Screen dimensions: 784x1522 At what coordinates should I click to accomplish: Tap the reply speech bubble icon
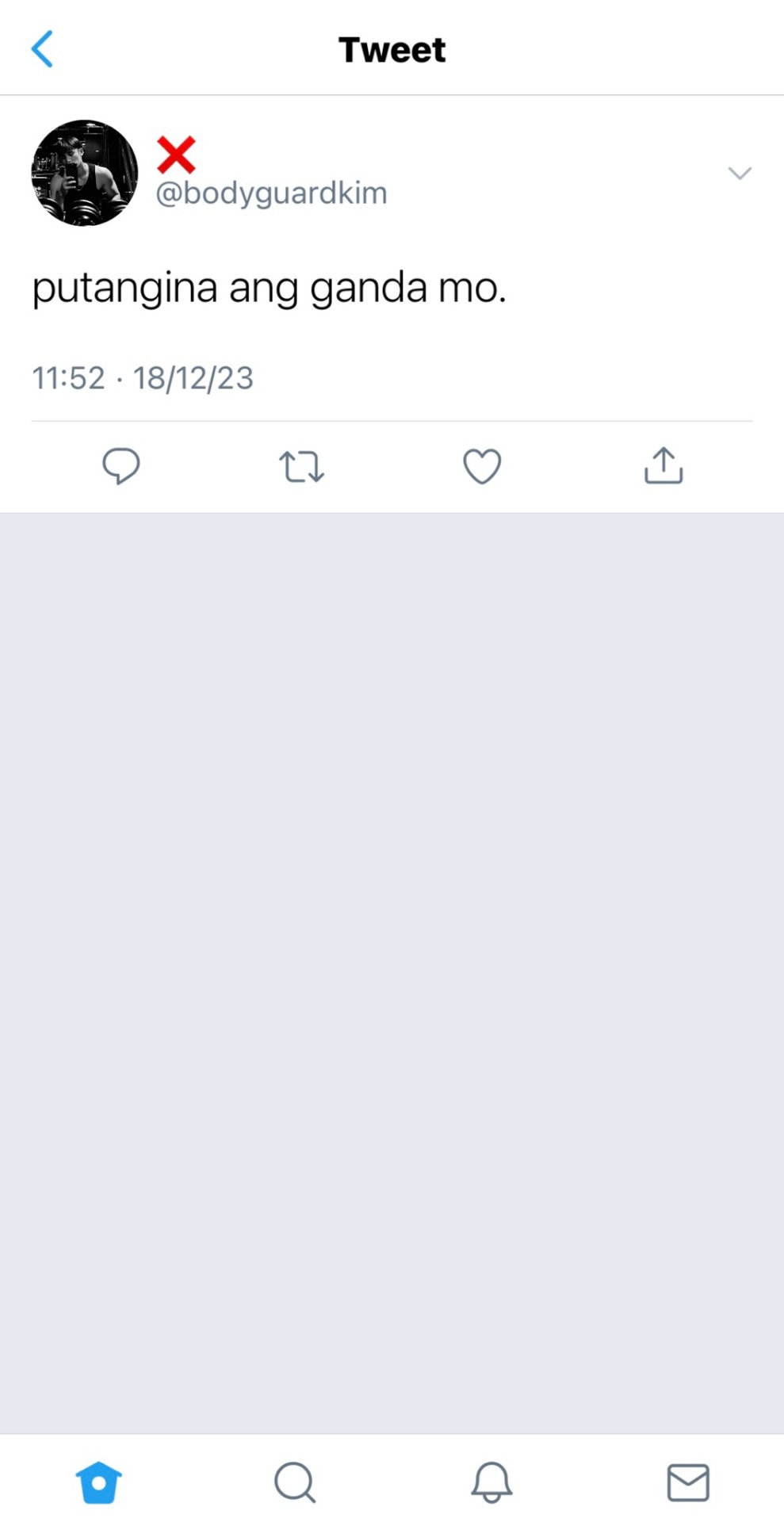point(120,465)
